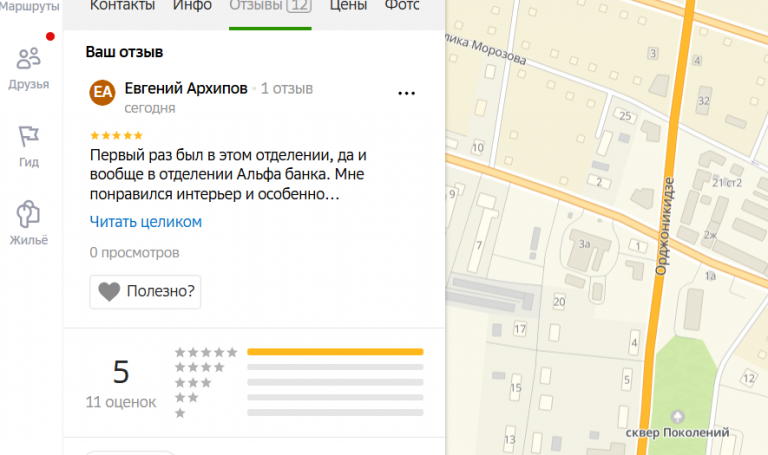Screen dimensions: 768x455
Task: Switch to the Цены tab
Action: pos(348,6)
